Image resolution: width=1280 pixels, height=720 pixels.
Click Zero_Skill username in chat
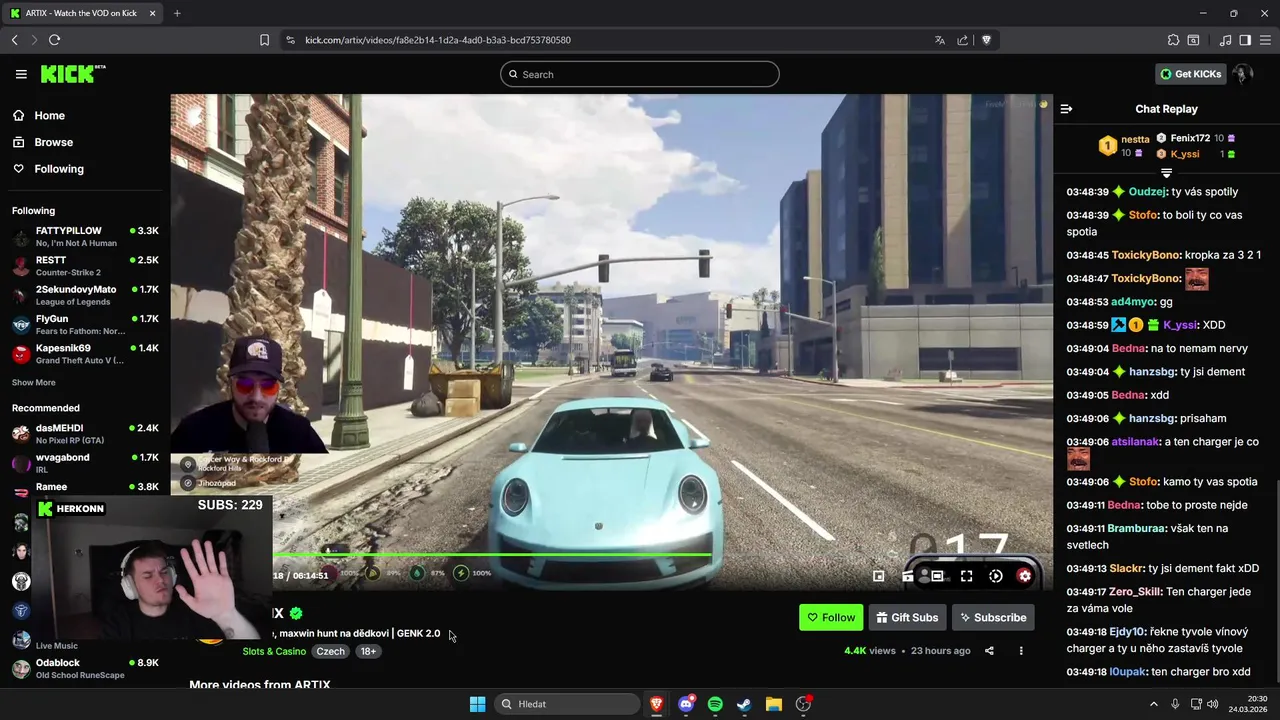1135,592
